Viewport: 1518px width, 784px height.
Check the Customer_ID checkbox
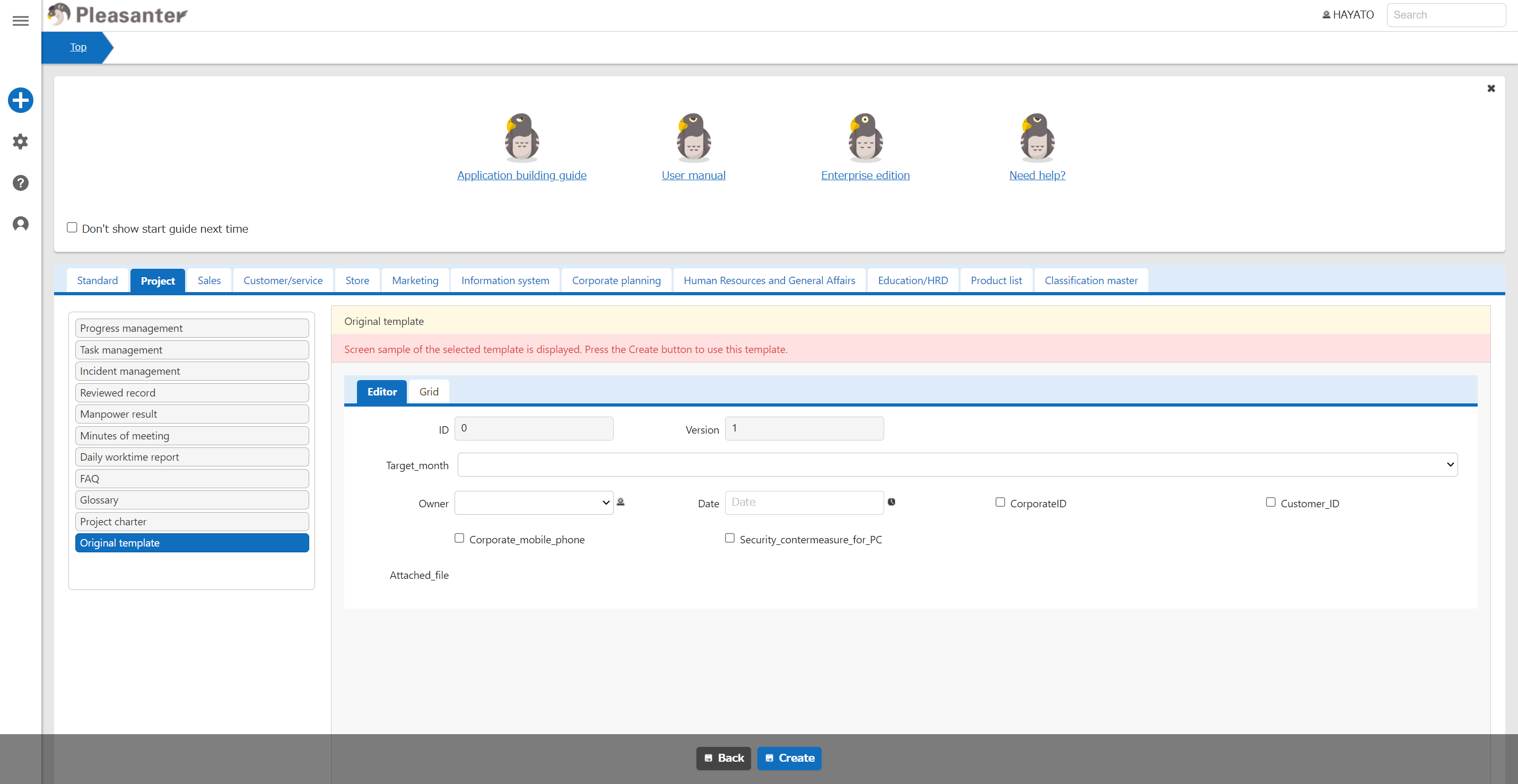coord(1270,502)
